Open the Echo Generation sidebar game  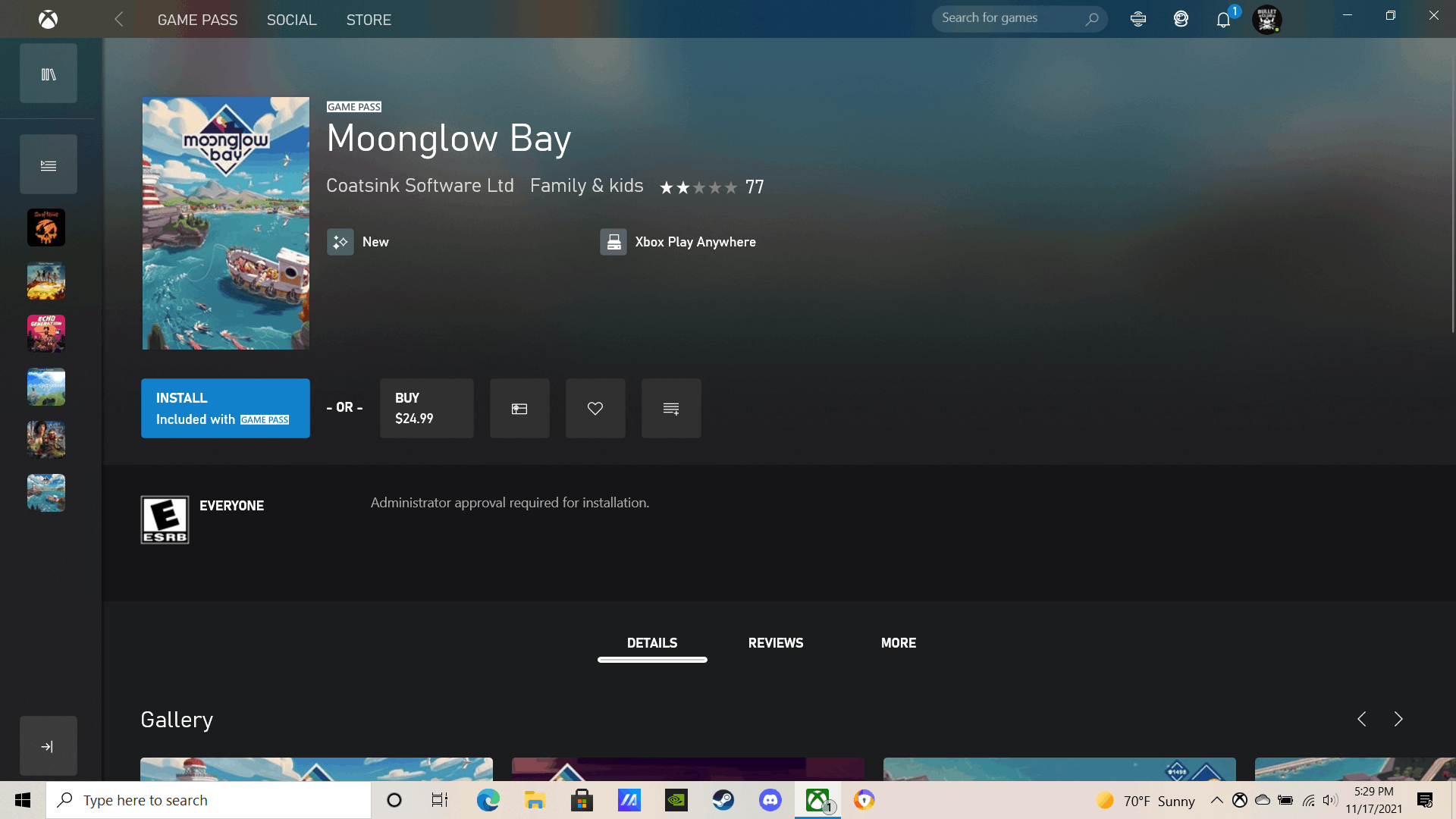[46, 334]
